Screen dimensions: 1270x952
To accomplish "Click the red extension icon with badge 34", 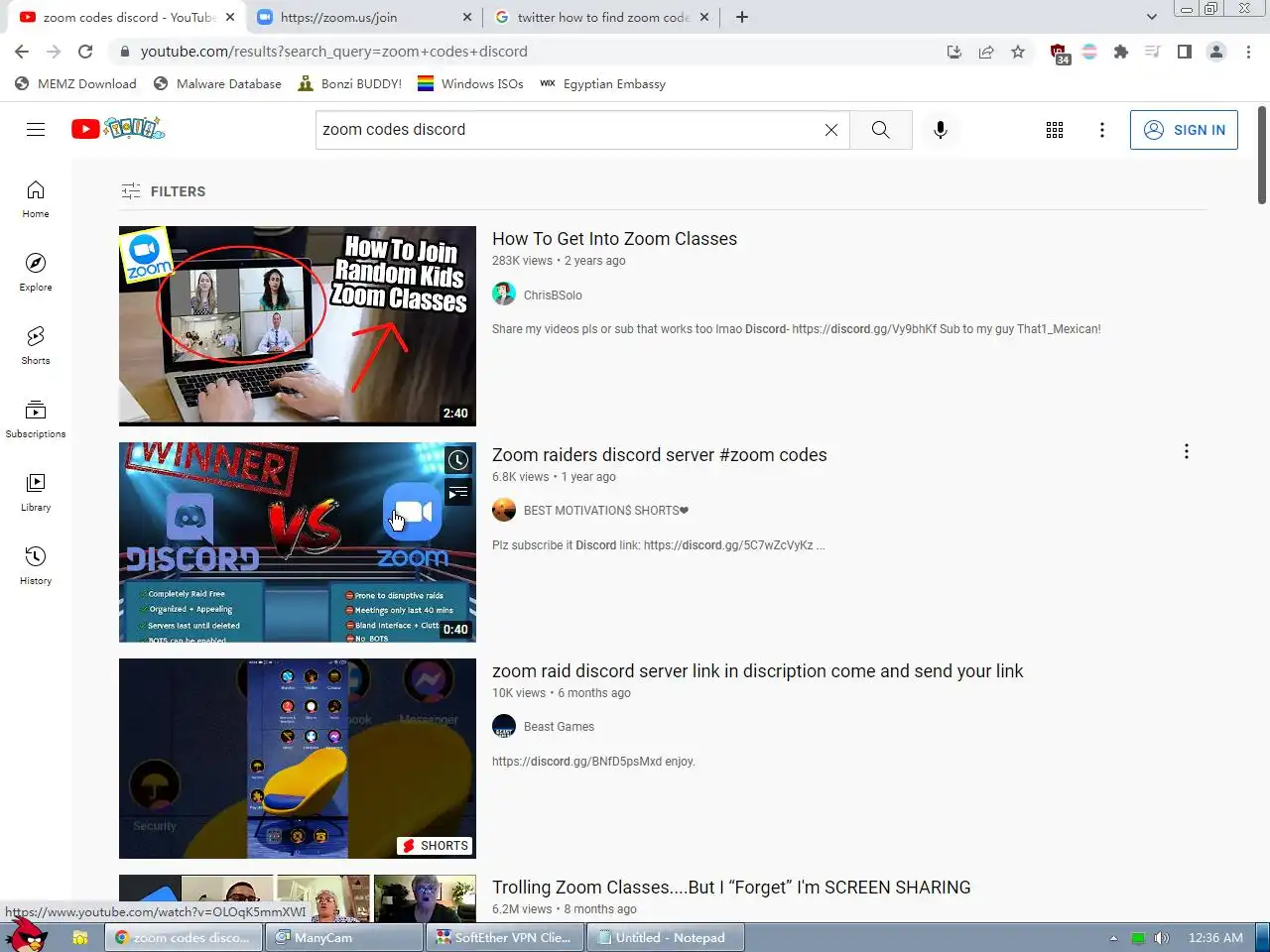I will [x=1059, y=54].
